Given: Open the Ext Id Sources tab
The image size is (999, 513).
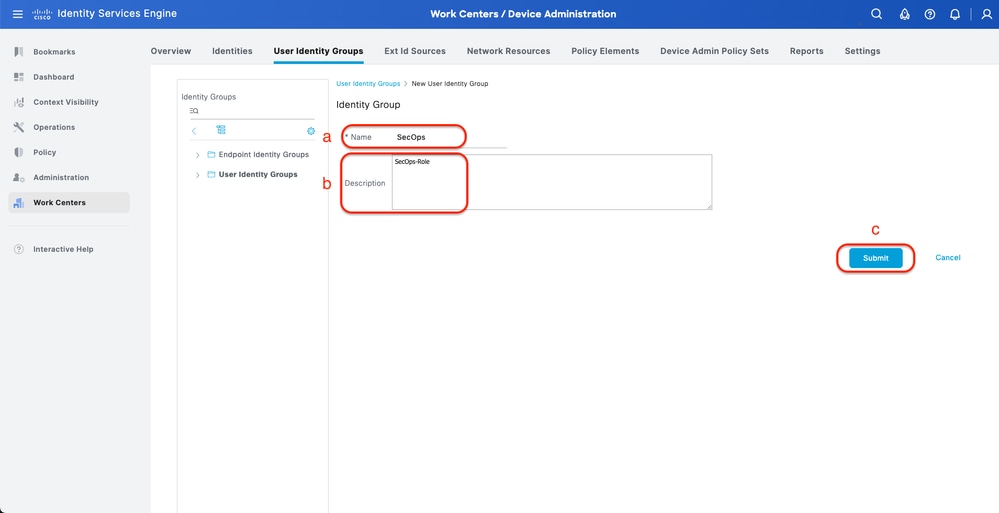Looking at the screenshot, I should (x=415, y=51).
